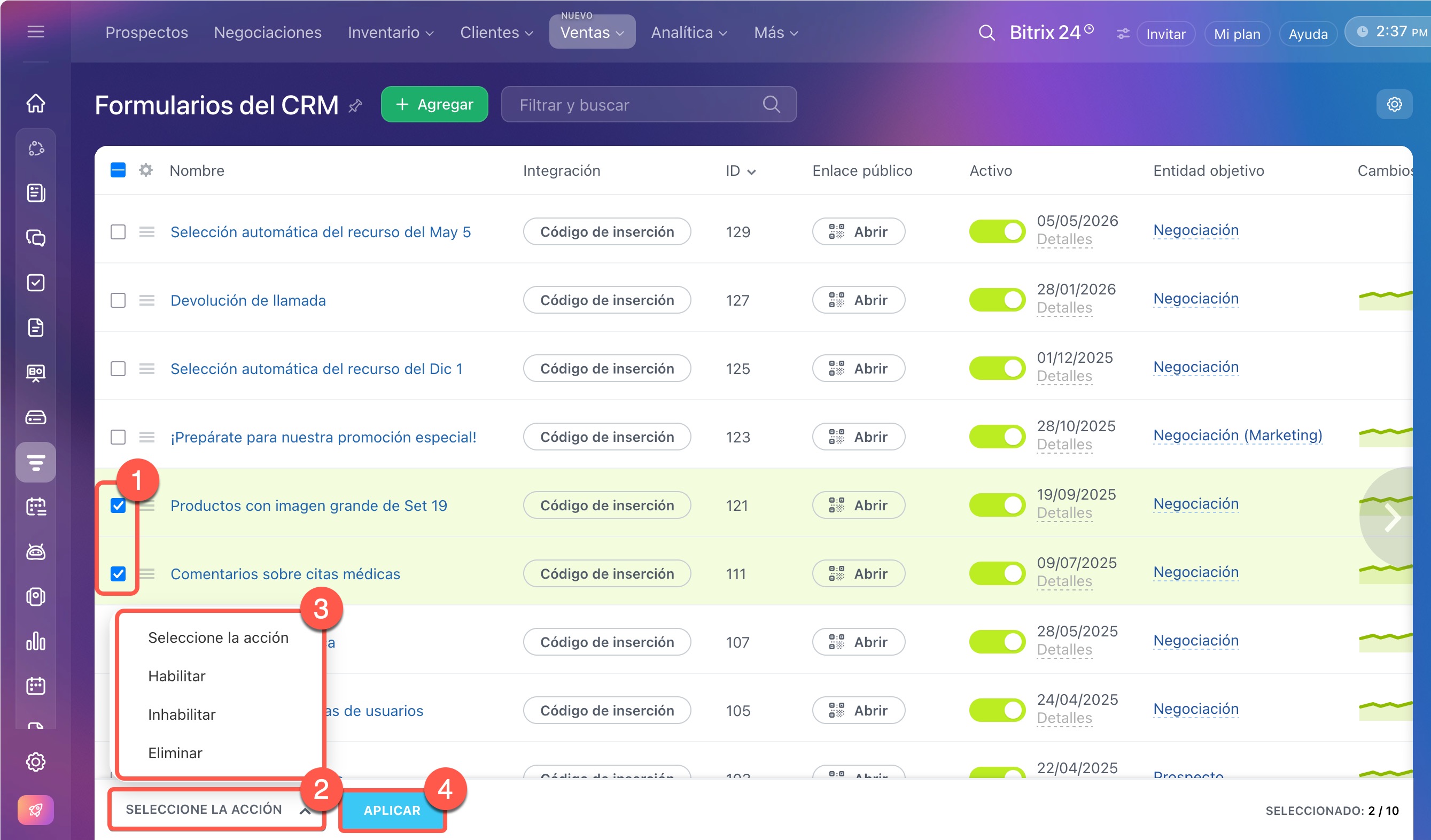Screen dimensions: 1431x840
Task: Expand the Inventario menu
Action: [391, 33]
